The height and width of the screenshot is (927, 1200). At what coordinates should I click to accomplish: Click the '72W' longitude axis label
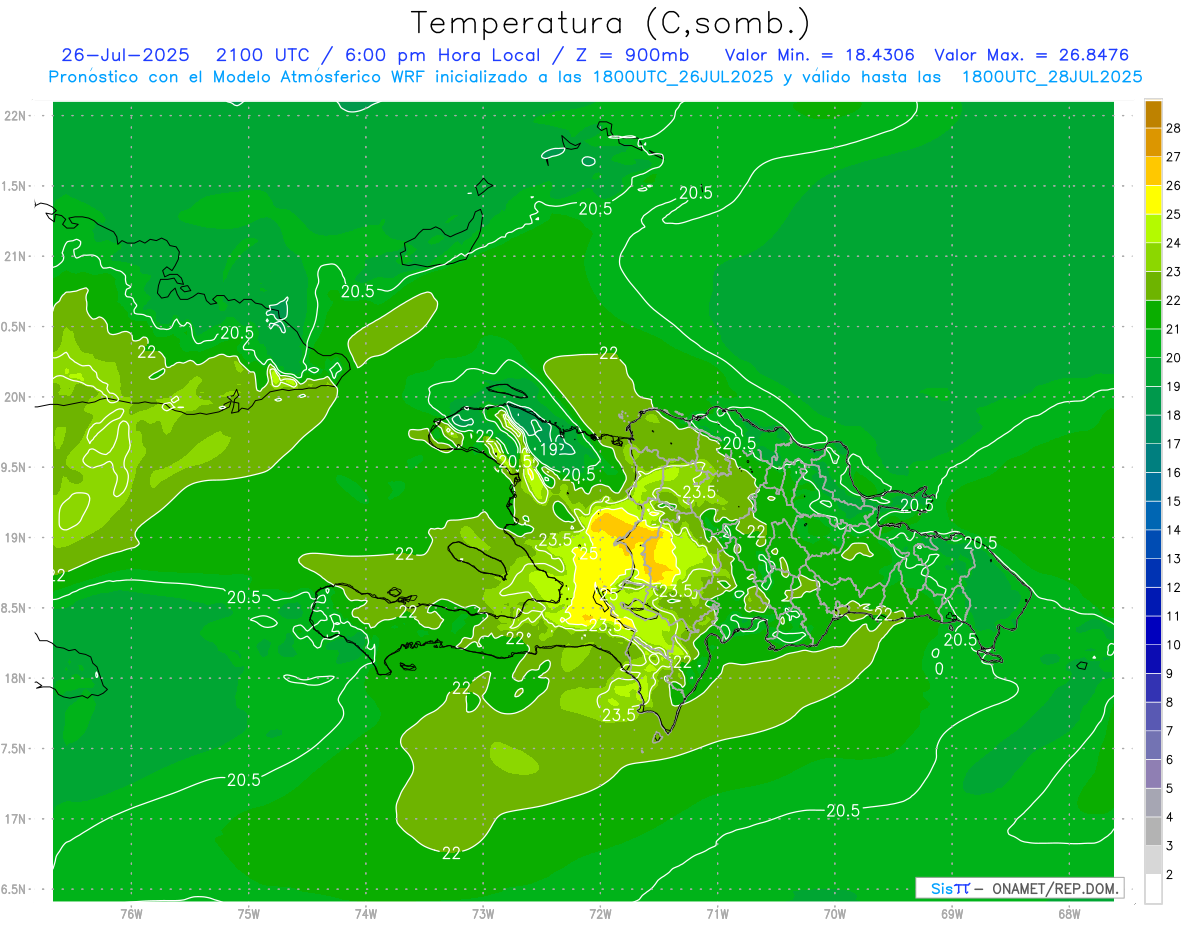600,914
